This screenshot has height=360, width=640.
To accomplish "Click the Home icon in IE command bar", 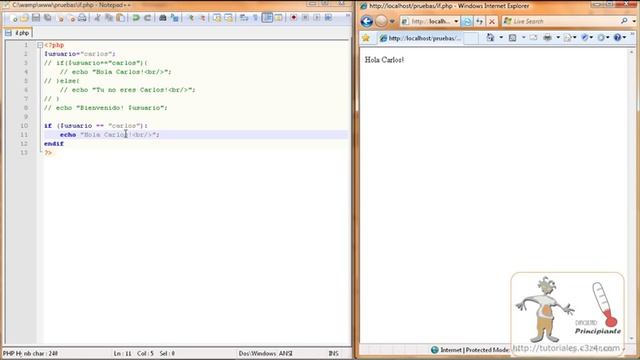I will [490, 38].
